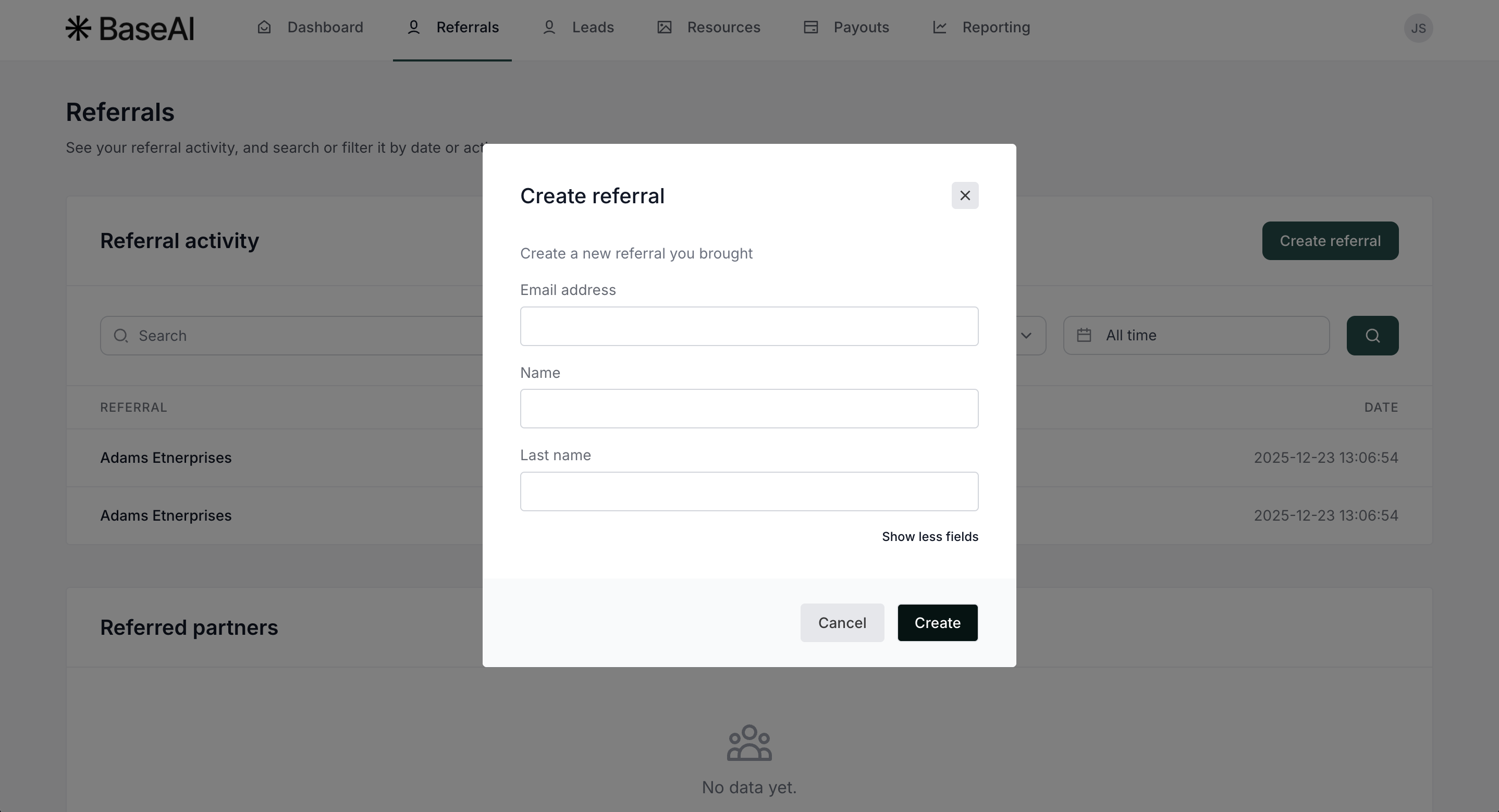Collapse extra fields with Show less fields
This screenshot has height=812, width=1499.
[x=930, y=537]
